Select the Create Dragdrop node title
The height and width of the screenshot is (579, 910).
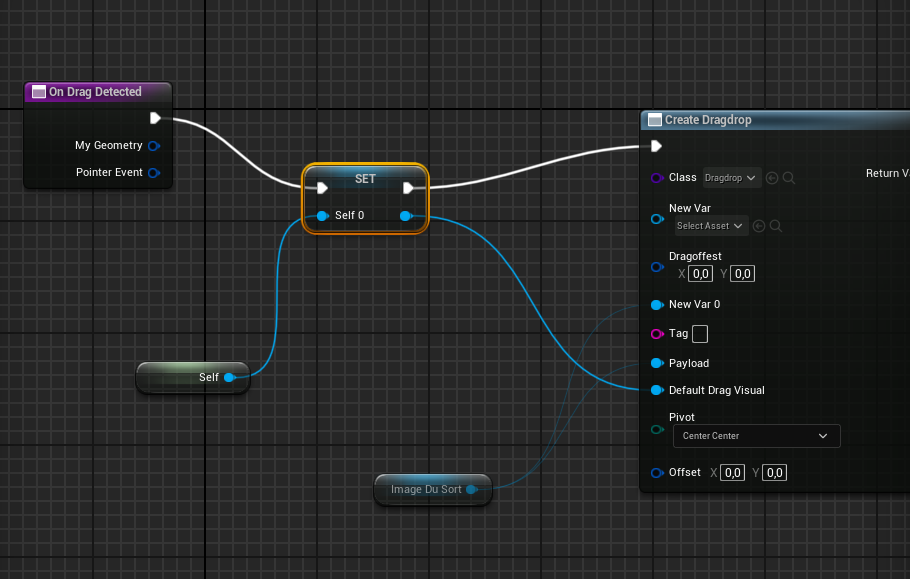pos(708,120)
